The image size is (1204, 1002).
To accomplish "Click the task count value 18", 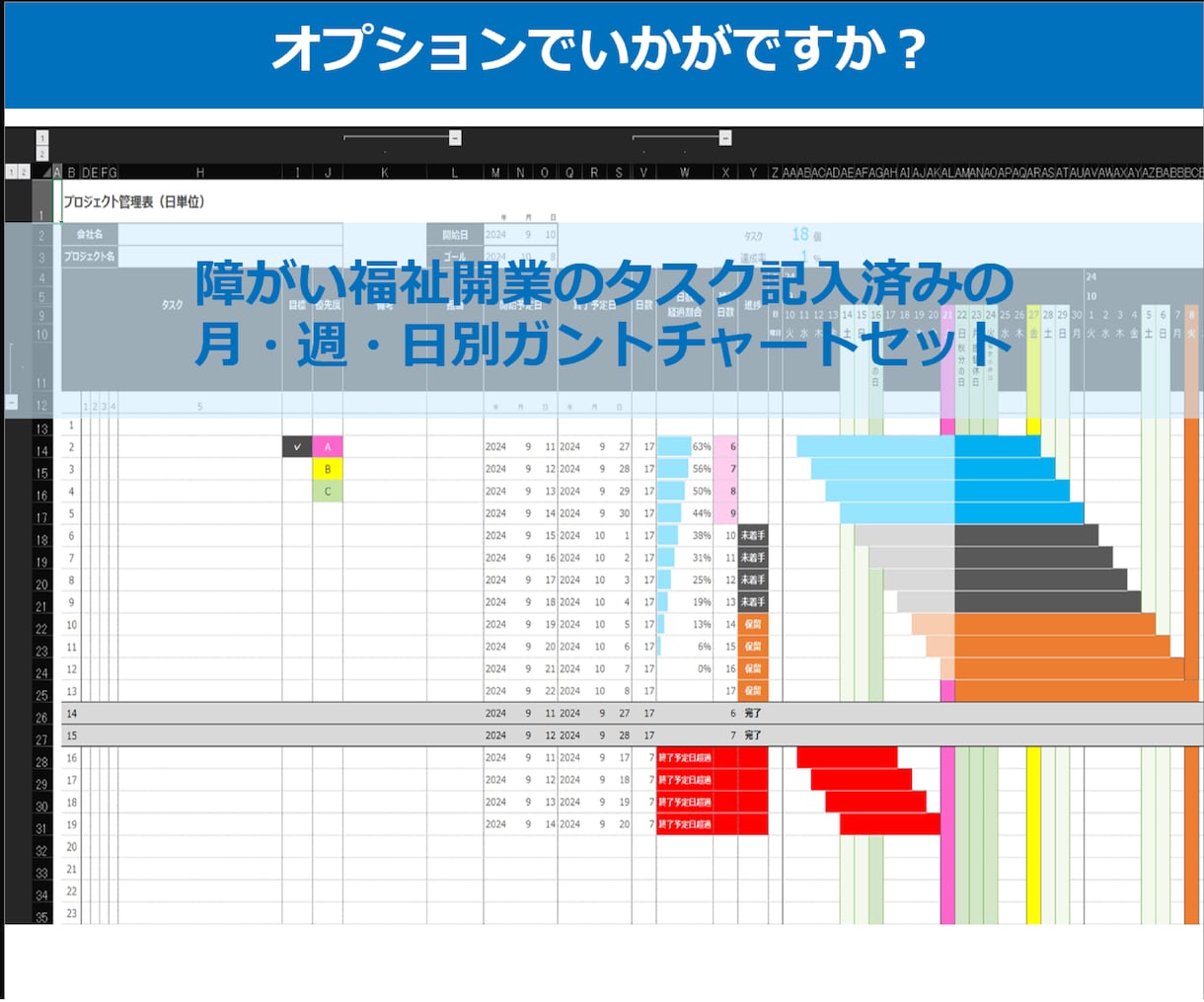I will pos(800,234).
